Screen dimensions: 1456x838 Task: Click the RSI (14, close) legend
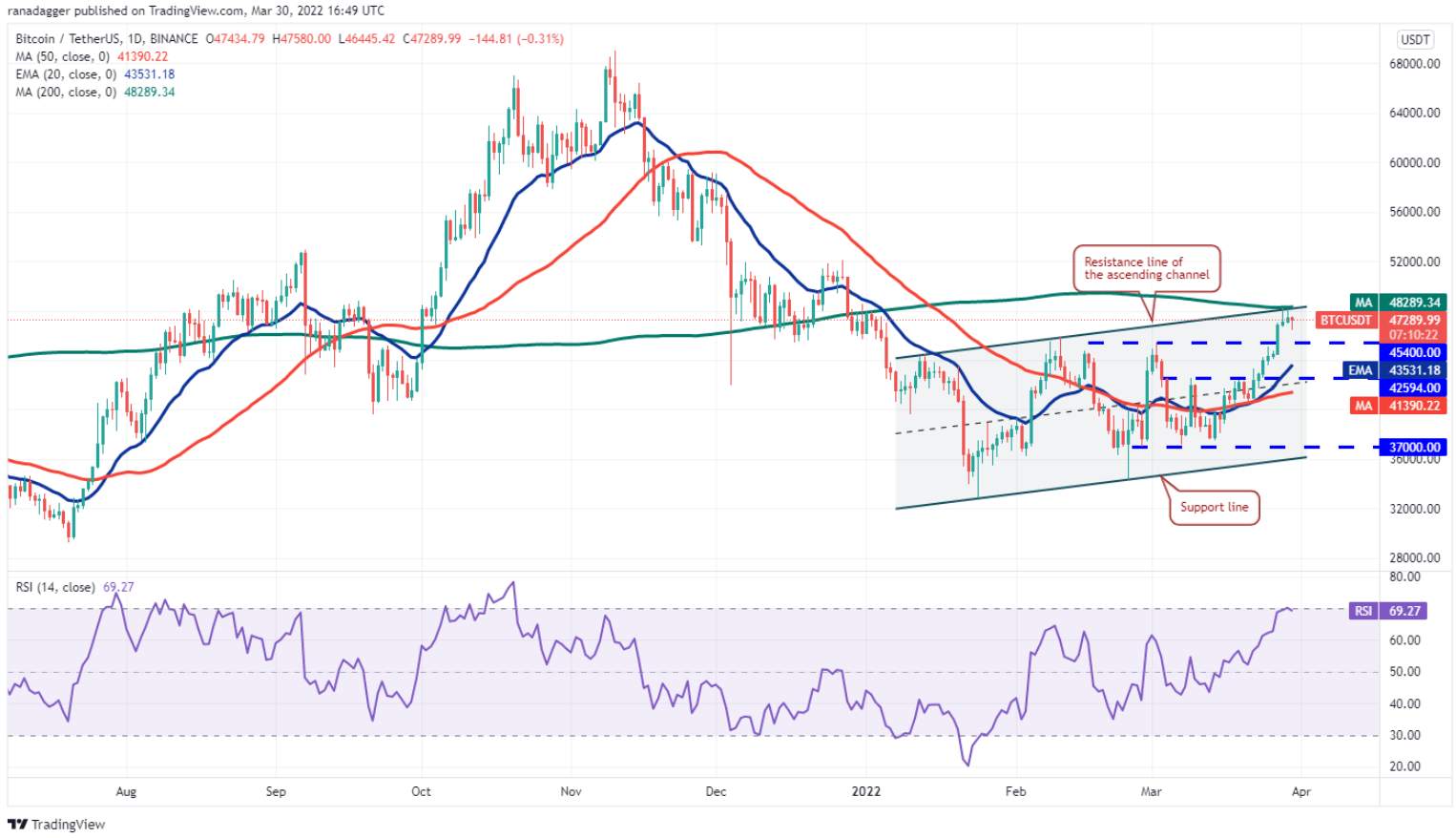74,587
